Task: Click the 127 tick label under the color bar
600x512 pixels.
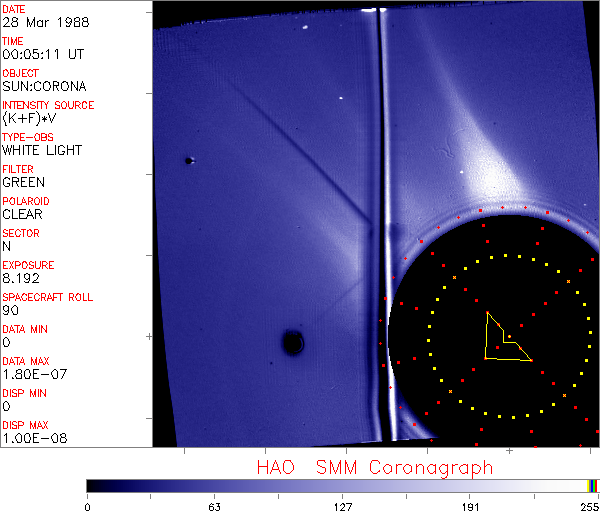Action: (343, 506)
